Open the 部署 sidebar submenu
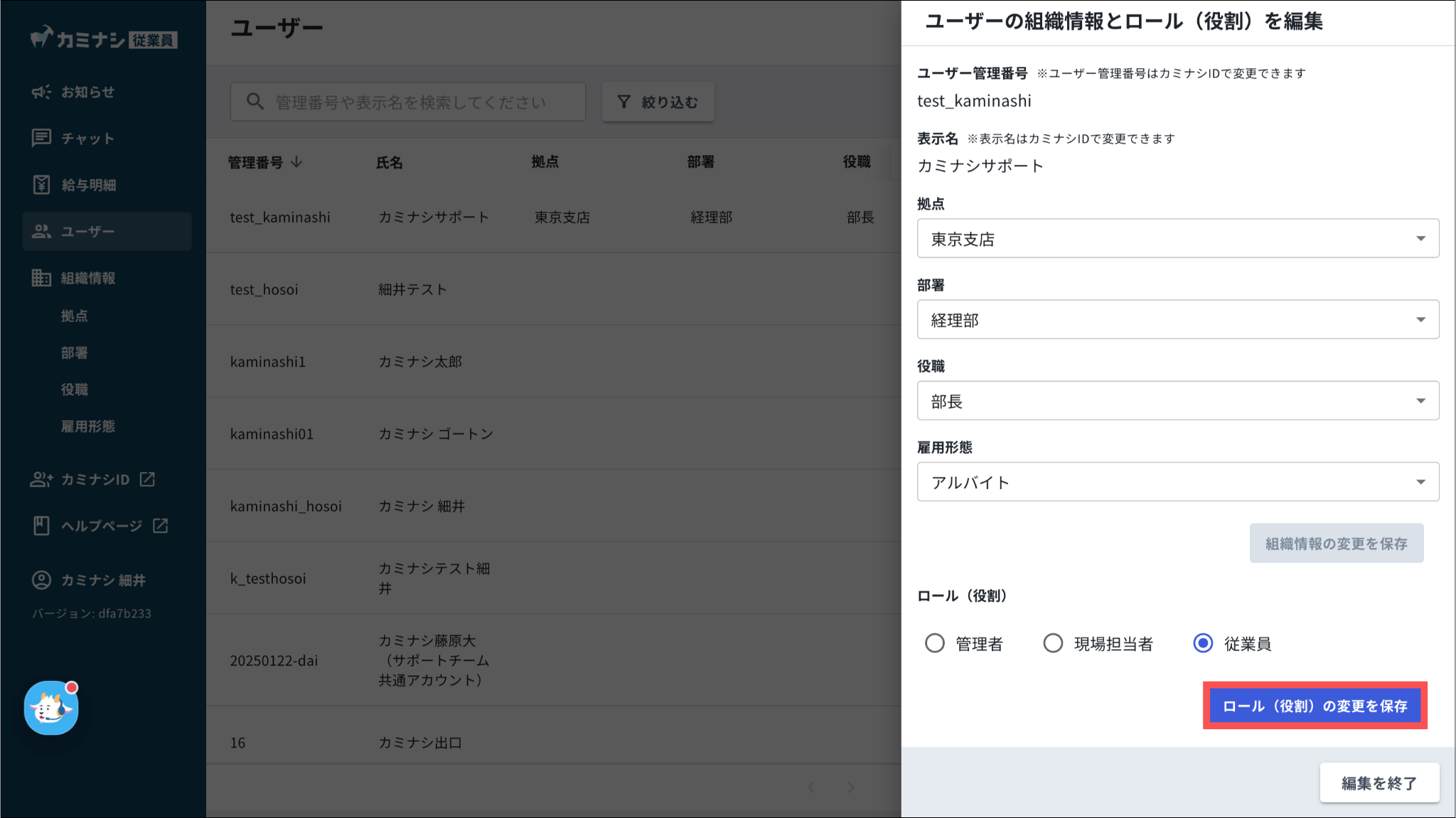 tap(74, 353)
